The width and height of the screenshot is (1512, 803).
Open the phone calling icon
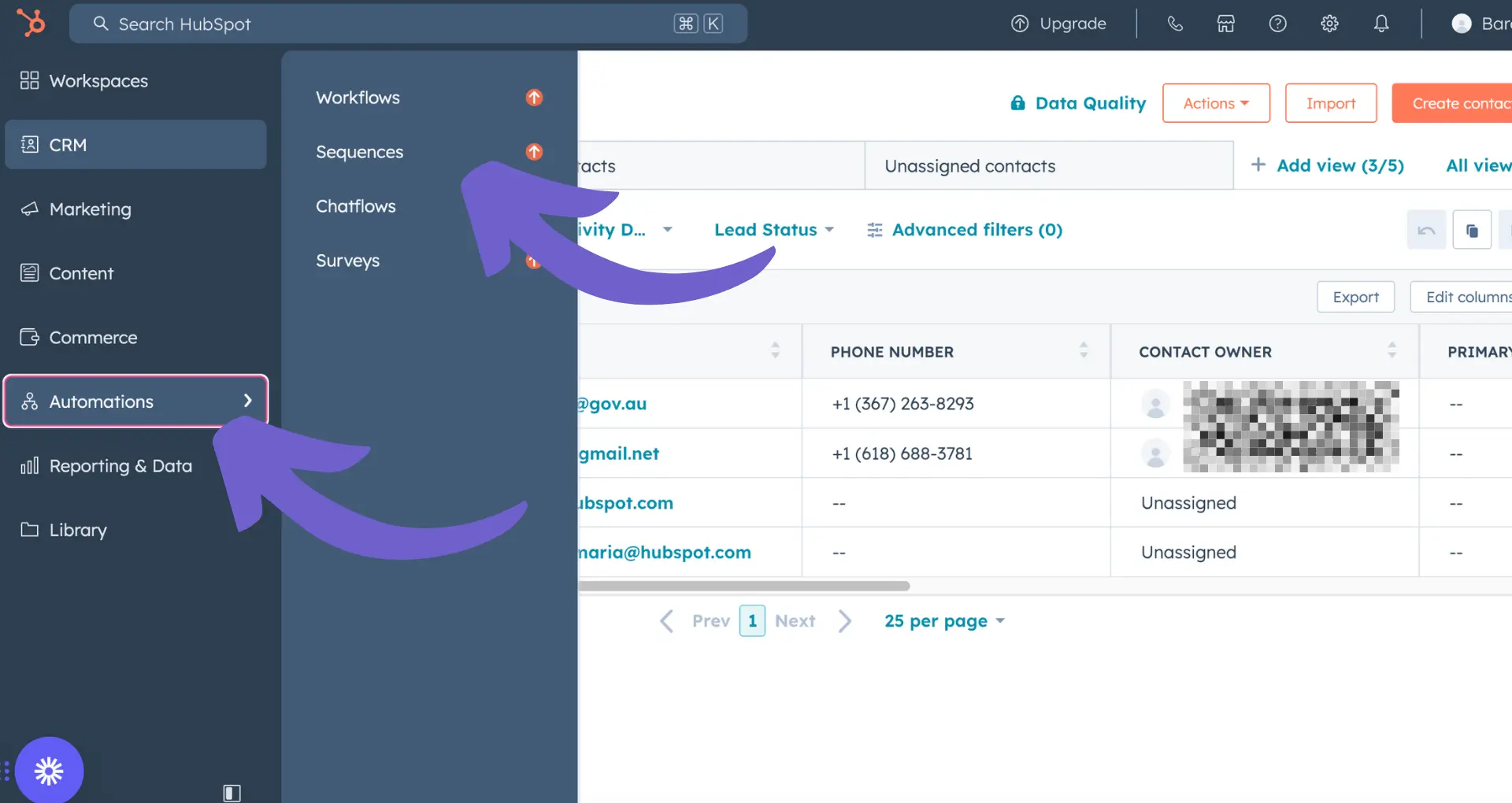point(1175,24)
